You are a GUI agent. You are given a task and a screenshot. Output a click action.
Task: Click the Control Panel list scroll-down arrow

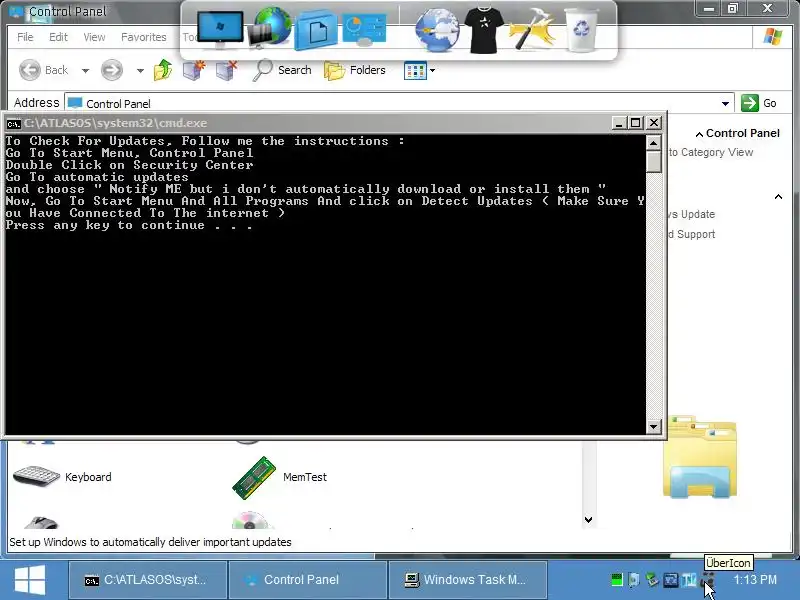(x=588, y=519)
